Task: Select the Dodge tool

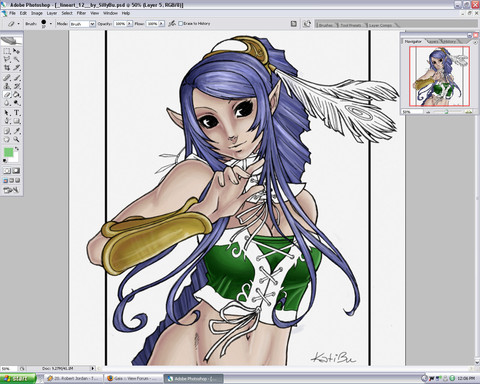Action: click(16, 103)
